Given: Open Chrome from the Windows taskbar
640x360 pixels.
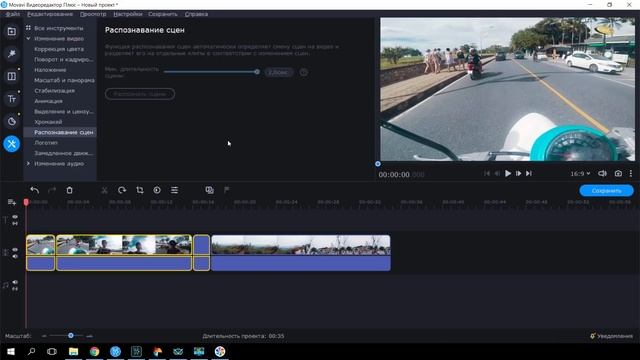Looking at the screenshot, I should click(94, 351).
